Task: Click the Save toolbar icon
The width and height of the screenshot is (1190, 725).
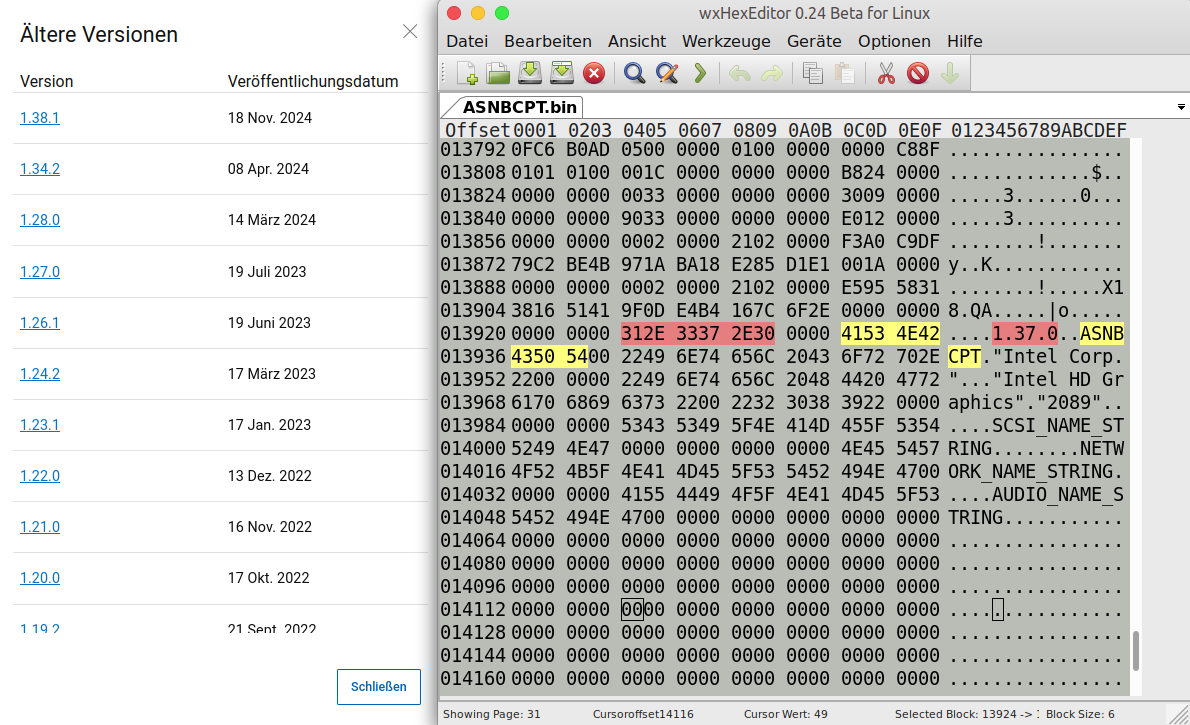Action: point(530,73)
